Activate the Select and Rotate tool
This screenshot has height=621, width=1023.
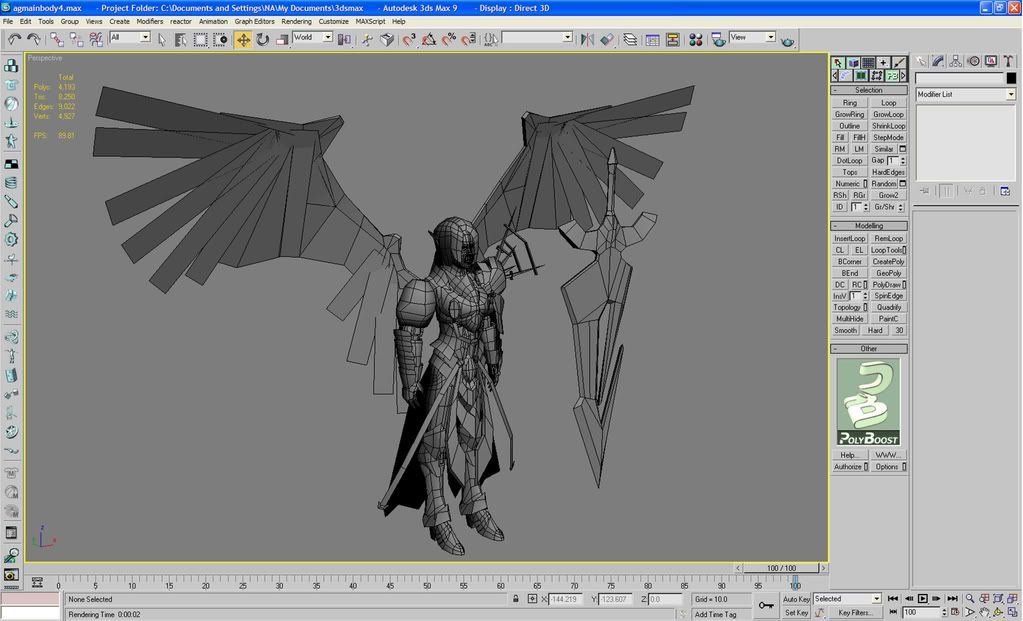pyautogui.click(x=262, y=39)
